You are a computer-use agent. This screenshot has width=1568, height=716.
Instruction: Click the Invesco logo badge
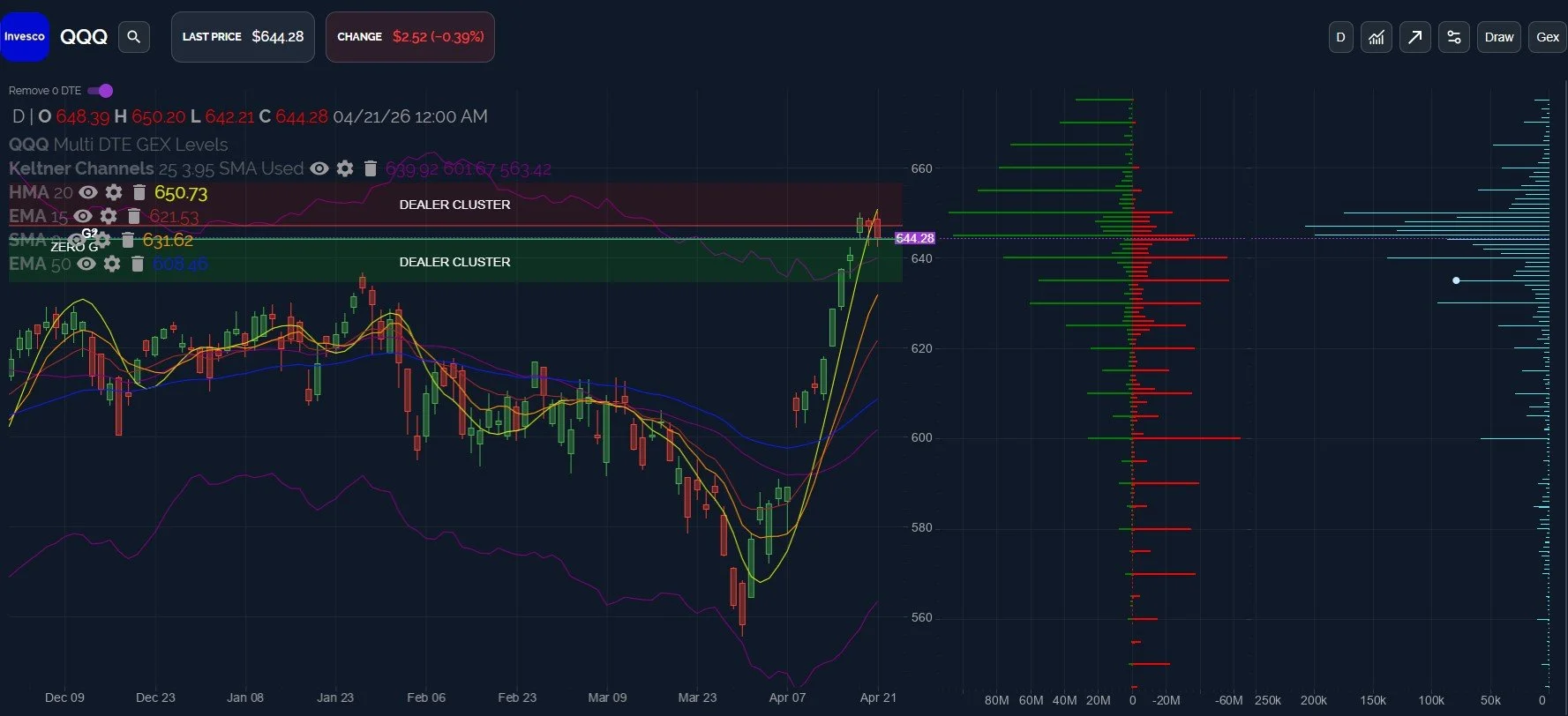click(x=24, y=37)
